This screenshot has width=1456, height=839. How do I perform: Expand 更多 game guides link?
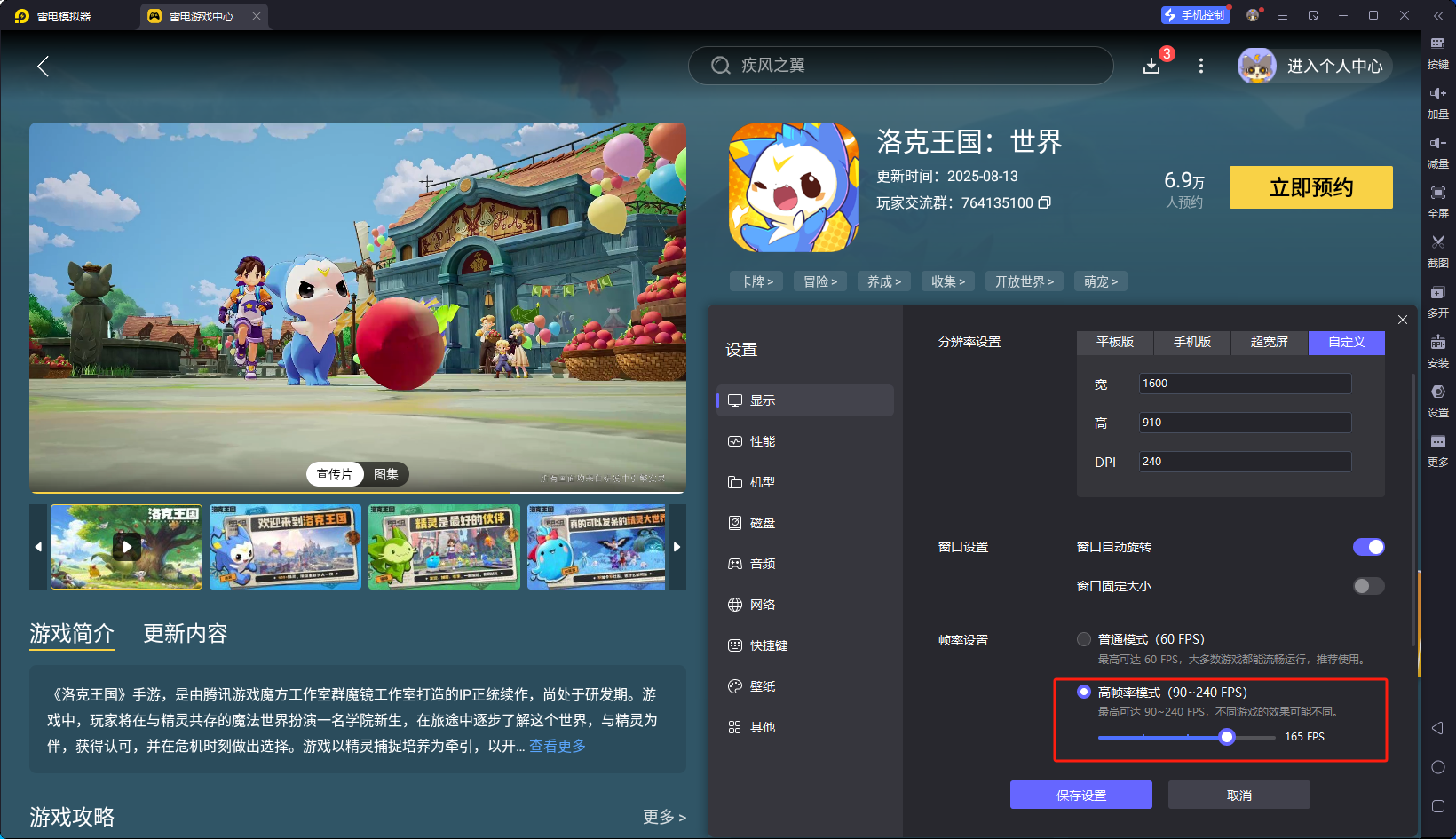[664, 817]
